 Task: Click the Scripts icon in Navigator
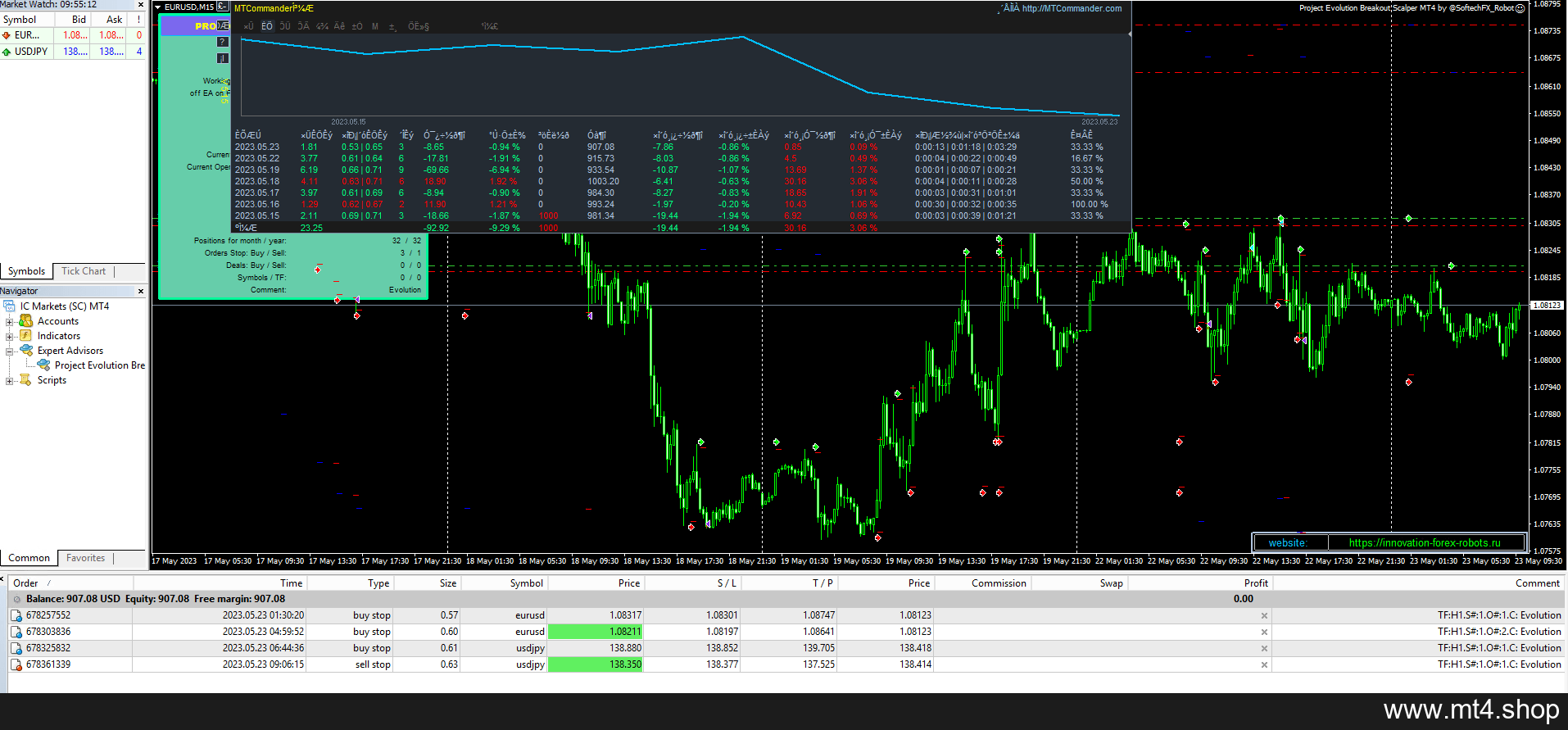point(26,379)
